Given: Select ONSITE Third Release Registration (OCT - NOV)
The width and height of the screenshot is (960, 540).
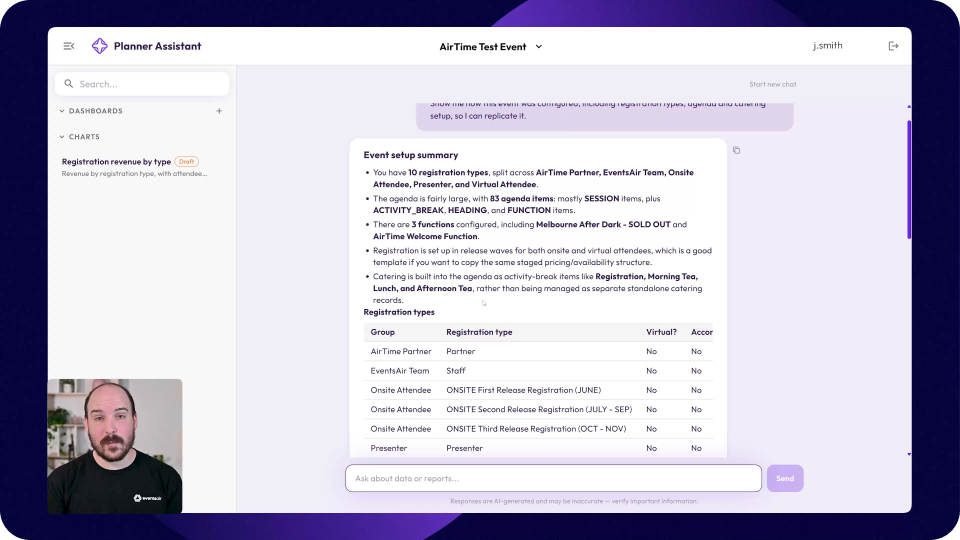Looking at the screenshot, I should (x=536, y=429).
